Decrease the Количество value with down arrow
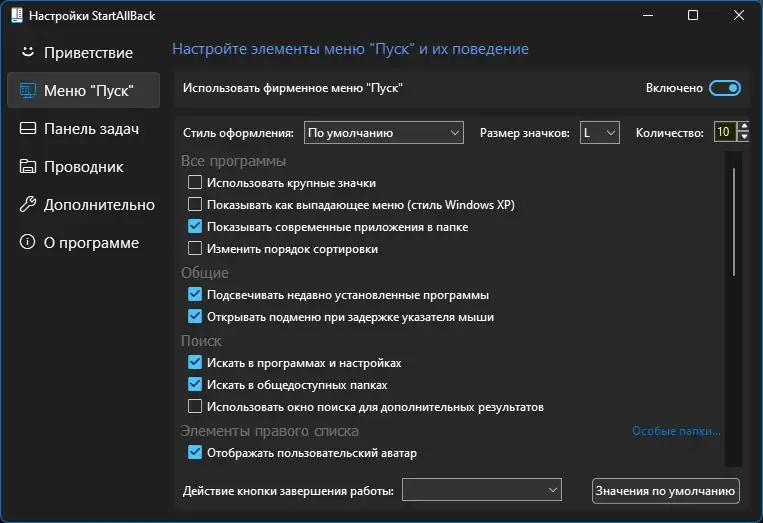The width and height of the screenshot is (763, 523). pyautogui.click(x=744, y=137)
